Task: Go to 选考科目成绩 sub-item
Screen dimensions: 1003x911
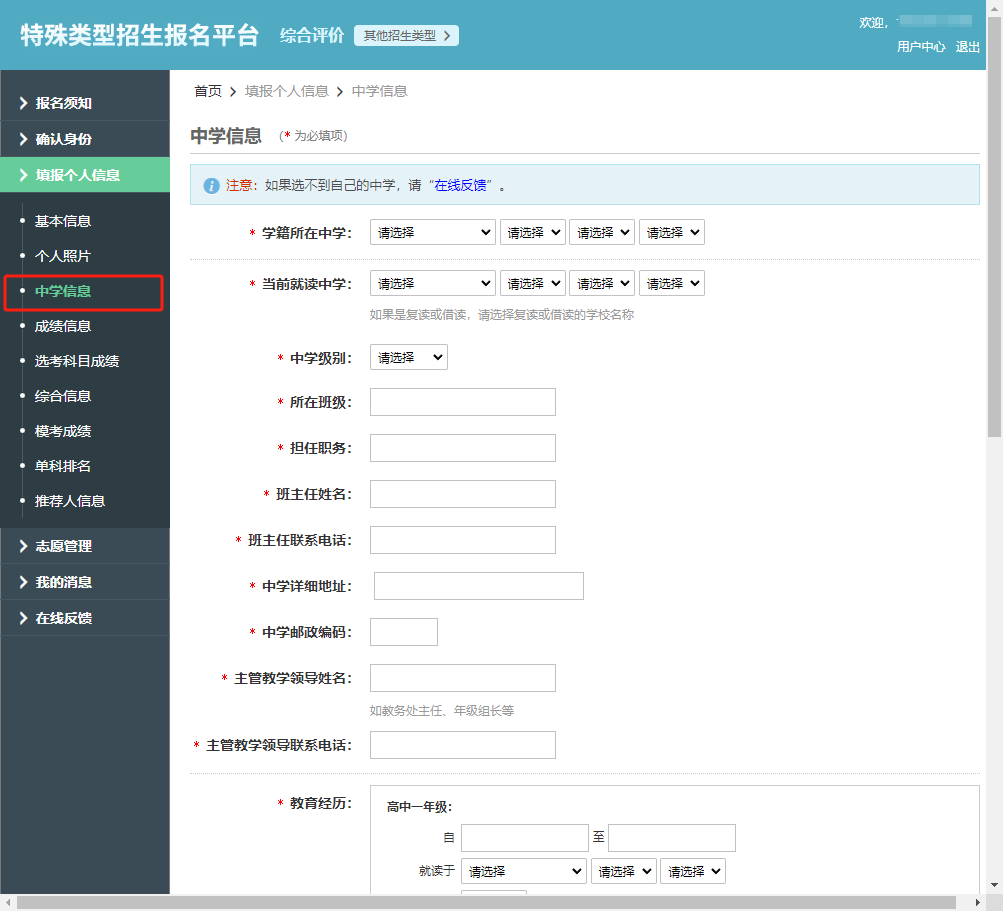Action: pyautogui.click(x=77, y=361)
